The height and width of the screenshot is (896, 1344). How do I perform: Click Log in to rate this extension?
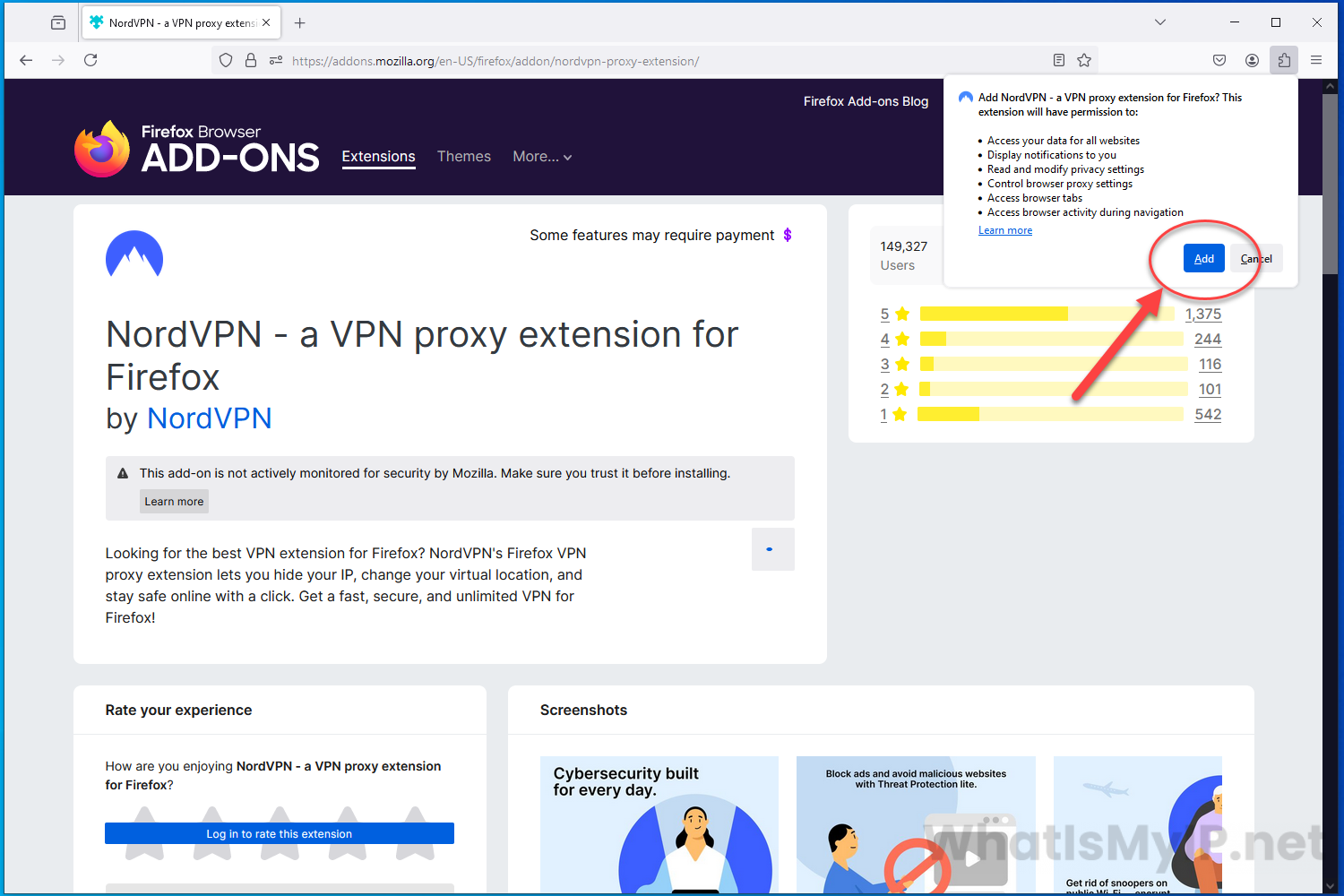(280, 833)
